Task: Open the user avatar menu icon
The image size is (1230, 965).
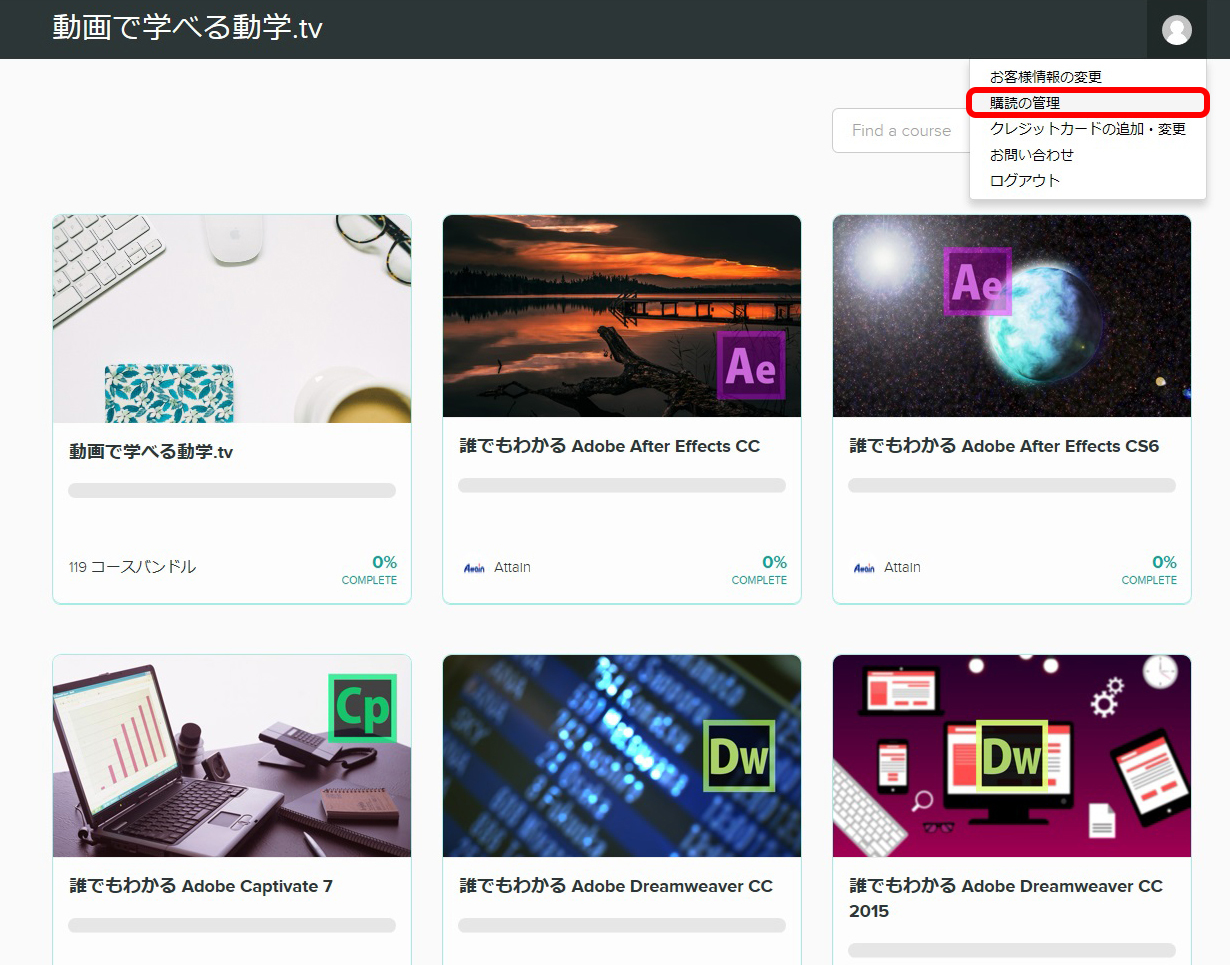Action: (x=1176, y=30)
